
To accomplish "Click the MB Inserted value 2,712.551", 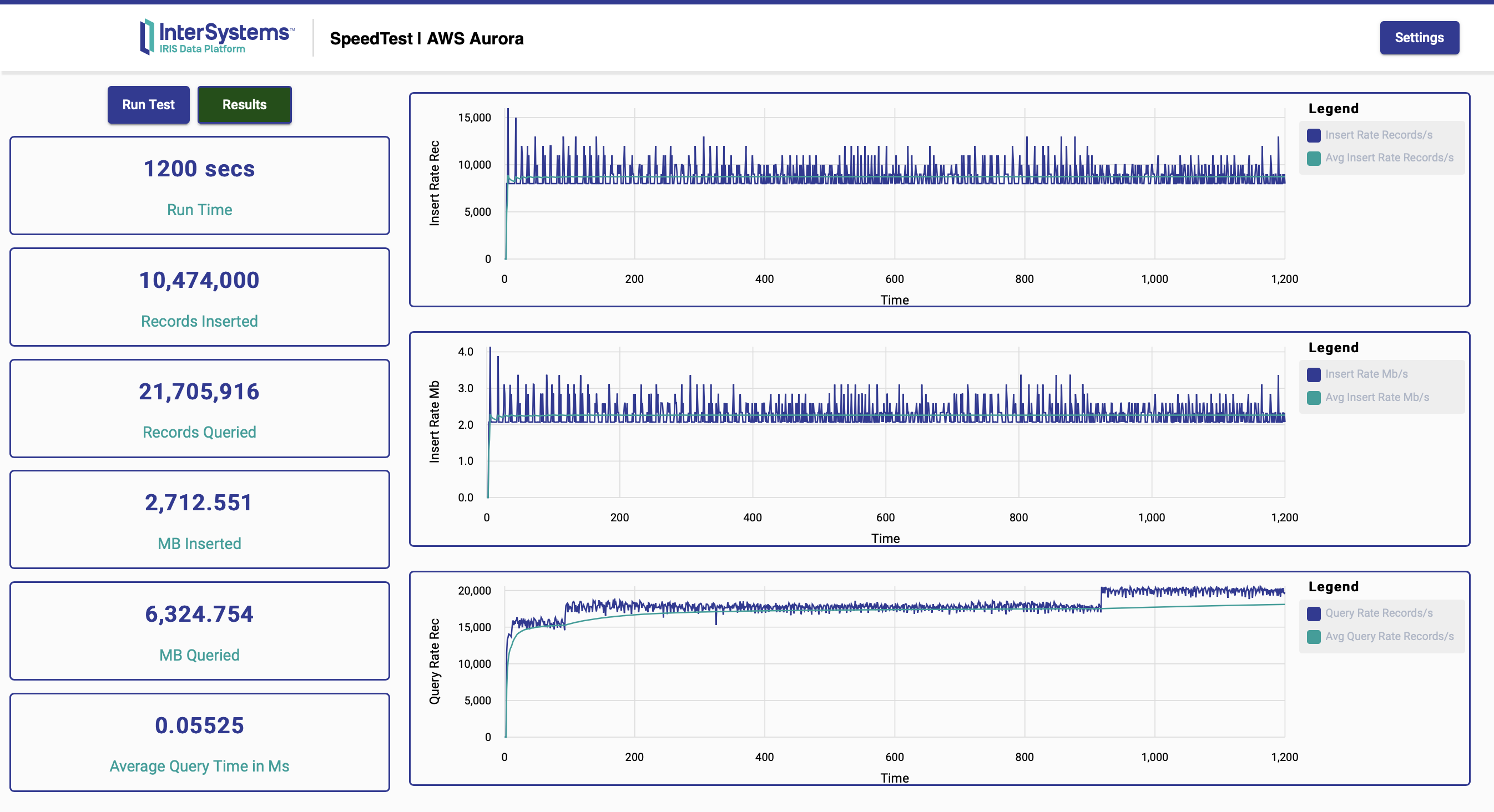I will (x=199, y=503).
